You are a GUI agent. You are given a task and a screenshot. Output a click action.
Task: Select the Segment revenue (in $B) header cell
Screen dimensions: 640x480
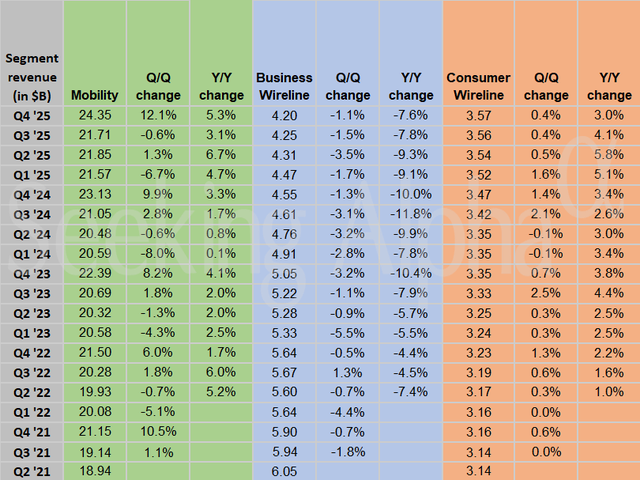[31, 77]
